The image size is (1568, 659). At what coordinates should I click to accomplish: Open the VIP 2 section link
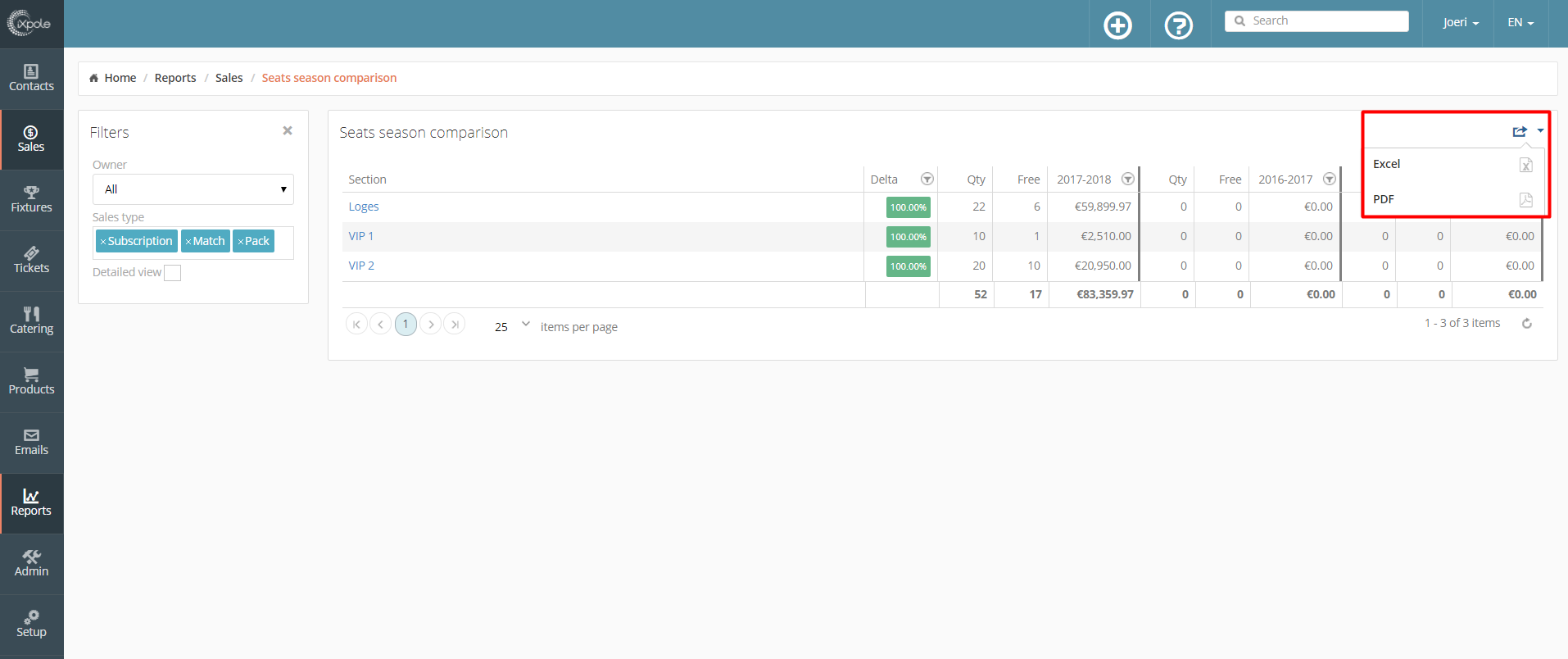(x=361, y=266)
